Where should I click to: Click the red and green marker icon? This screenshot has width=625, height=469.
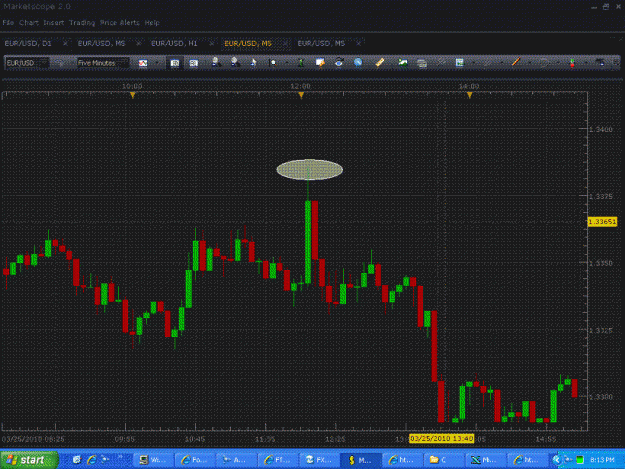pyautogui.click(x=572, y=63)
